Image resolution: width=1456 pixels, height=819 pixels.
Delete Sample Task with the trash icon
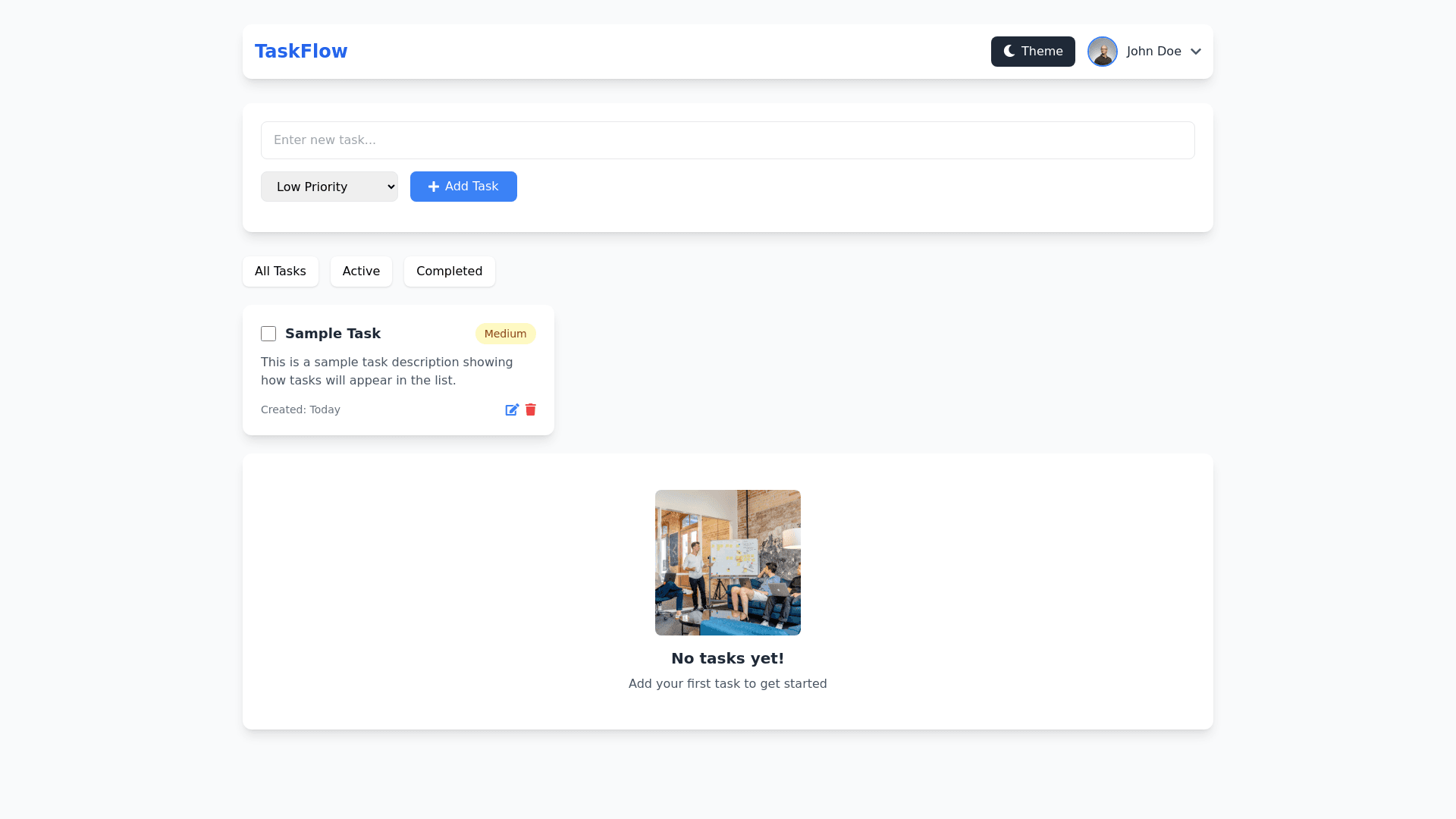(x=531, y=409)
